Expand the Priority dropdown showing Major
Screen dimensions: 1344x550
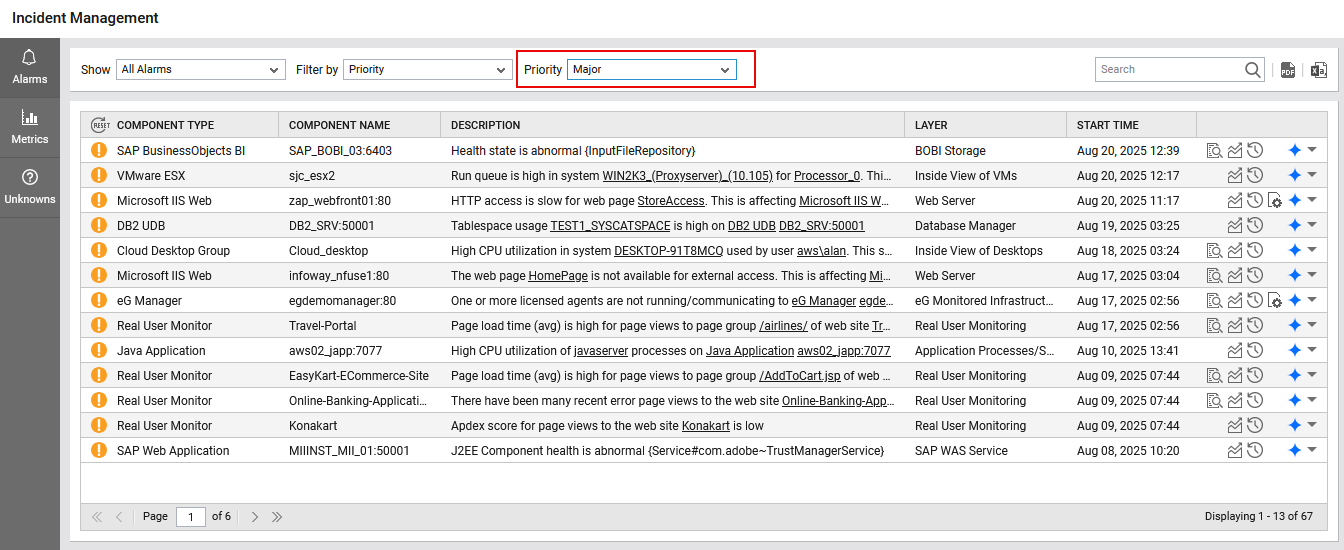651,70
